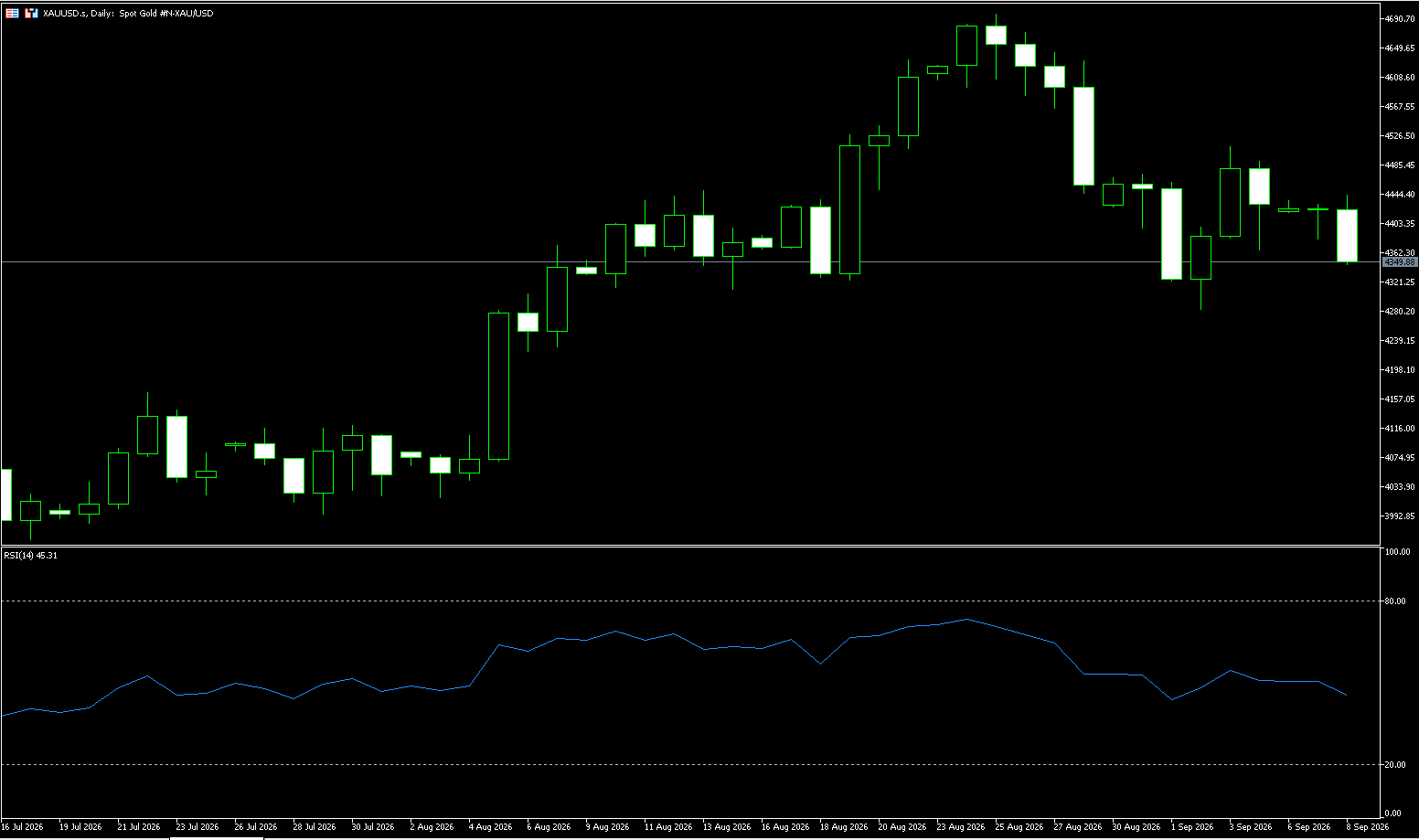Select the horizontal bid price line

click(x=690, y=262)
